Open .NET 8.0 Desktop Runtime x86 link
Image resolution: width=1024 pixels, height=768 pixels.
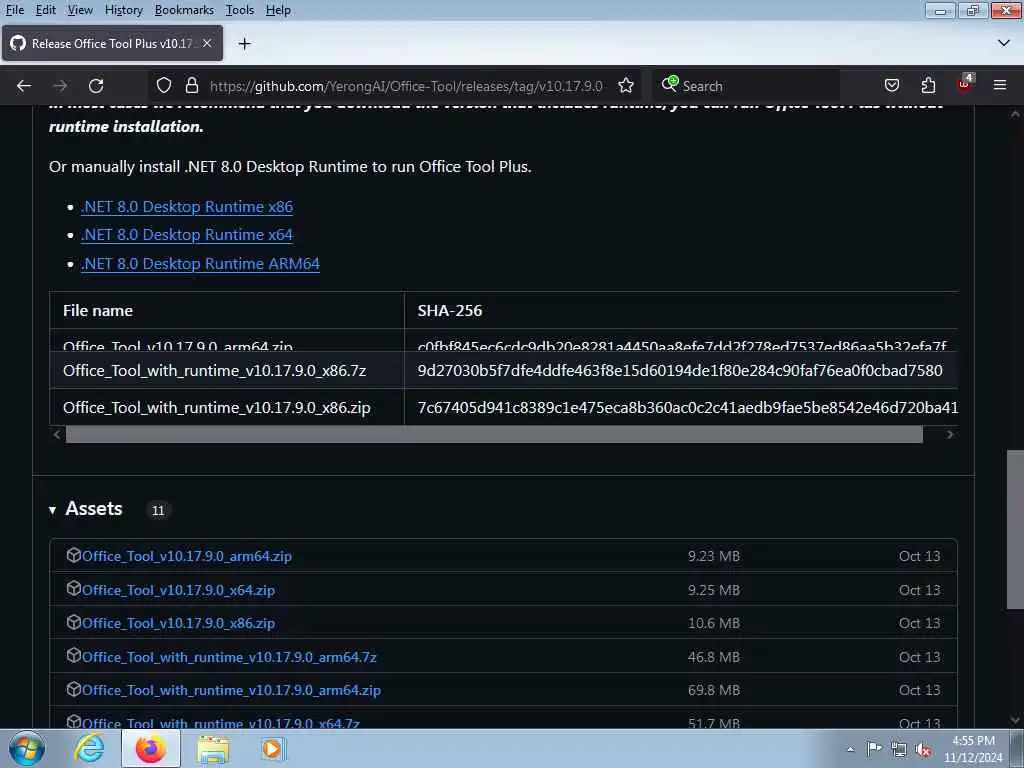(187, 206)
